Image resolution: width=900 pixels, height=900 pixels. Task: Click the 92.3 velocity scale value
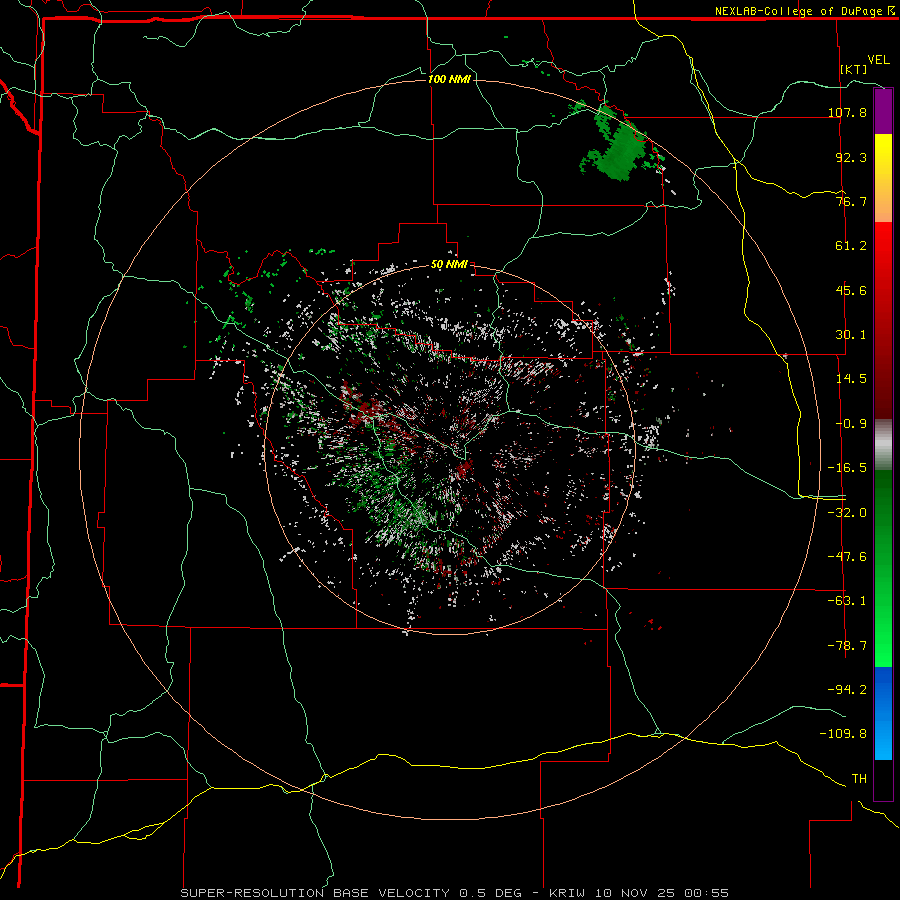(x=851, y=157)
